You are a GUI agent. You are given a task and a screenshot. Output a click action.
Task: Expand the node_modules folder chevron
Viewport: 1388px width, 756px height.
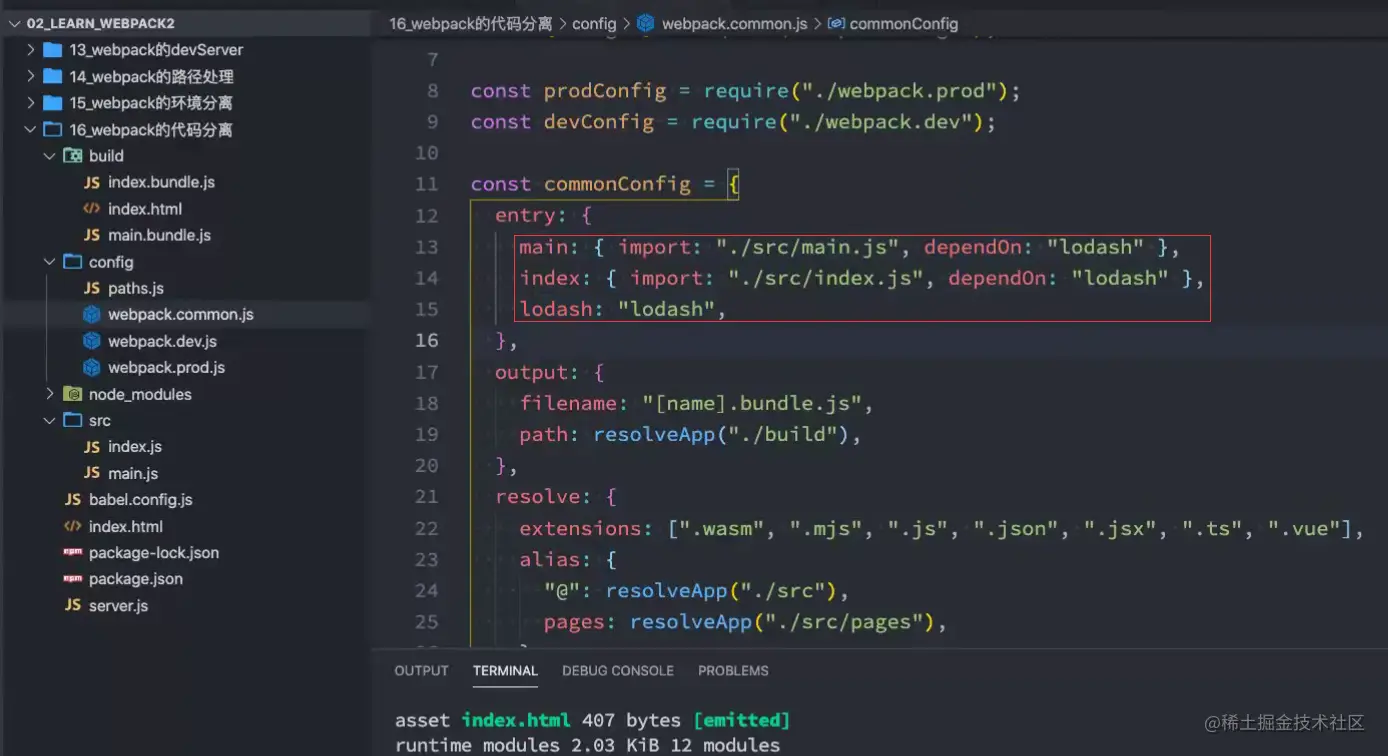point(50,394)
